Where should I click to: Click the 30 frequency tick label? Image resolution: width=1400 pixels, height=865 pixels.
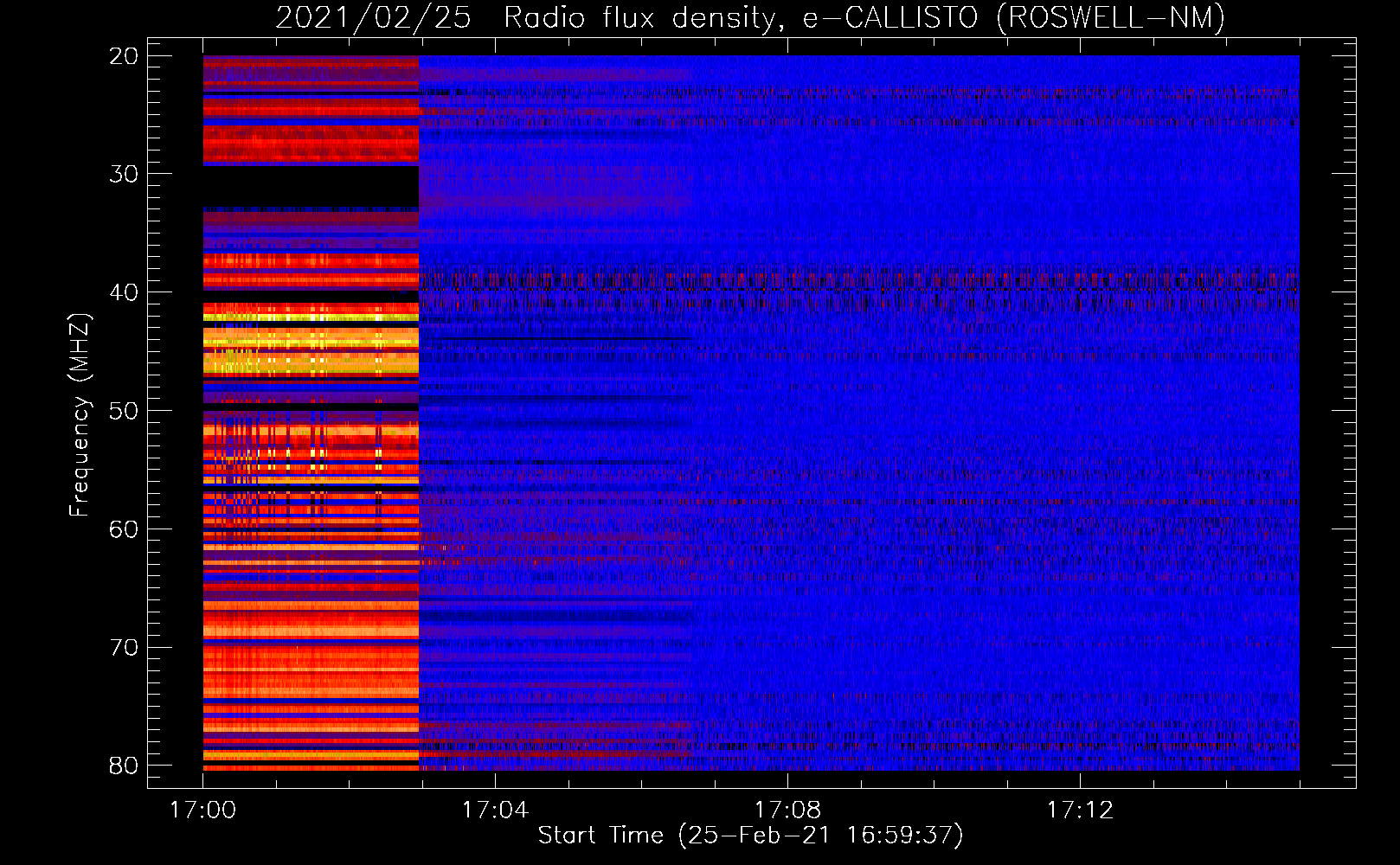(125, 174)
